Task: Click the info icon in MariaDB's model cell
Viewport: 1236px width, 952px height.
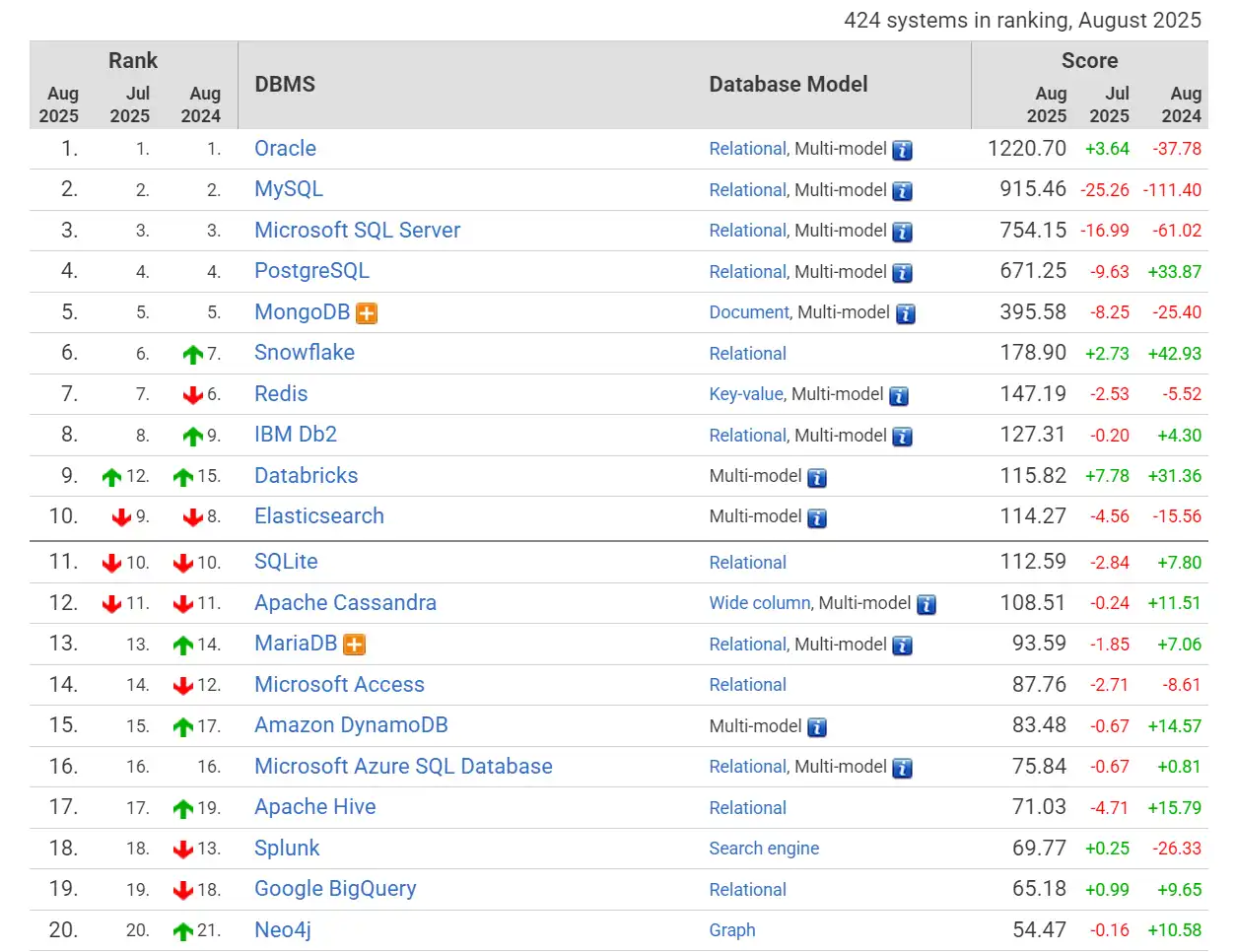Action: 902,646
